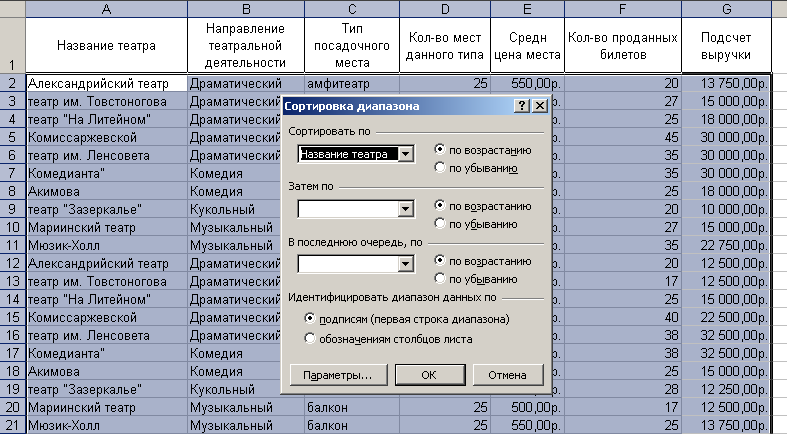Click header cell 'Кол-во мест данного типа'
787x434 pixels.
click(445, 46)
